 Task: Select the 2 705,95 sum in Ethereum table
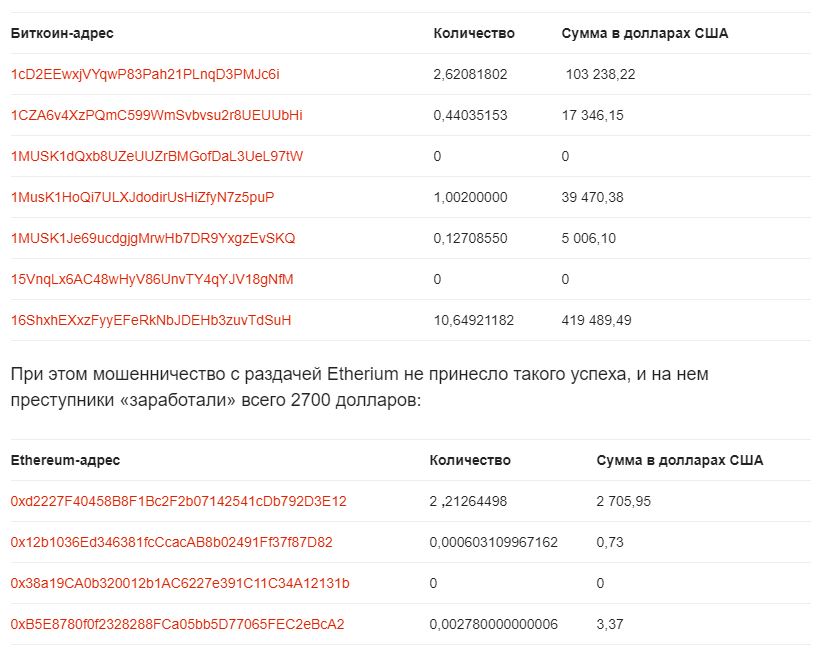pos(623,501)
